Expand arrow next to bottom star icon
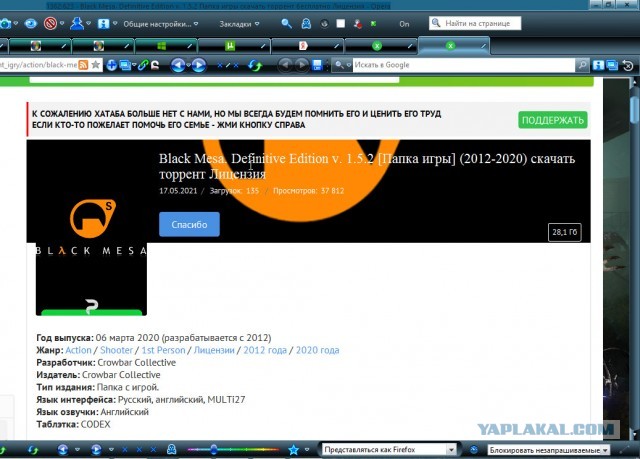640x459 pixels. pos(307,450)
